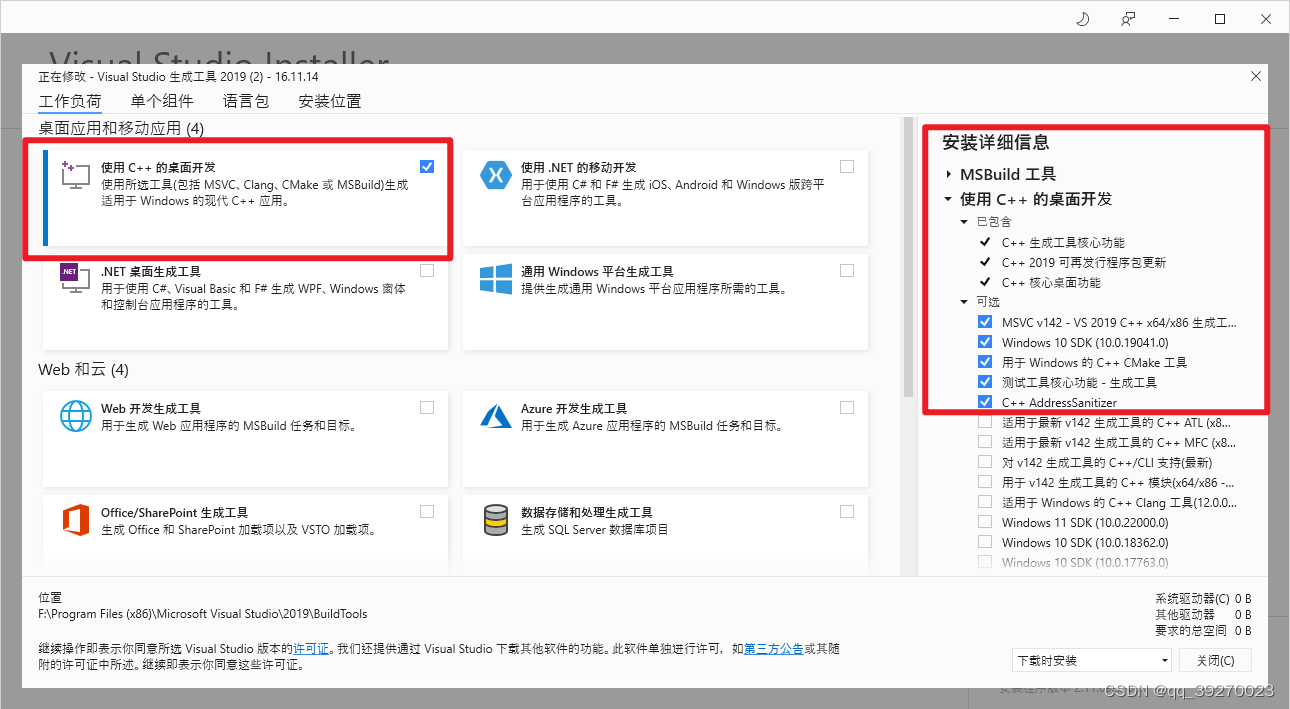Click the 安装详细信息 heading
This screenshot has width=1290, height=709.
coord(996,143)
